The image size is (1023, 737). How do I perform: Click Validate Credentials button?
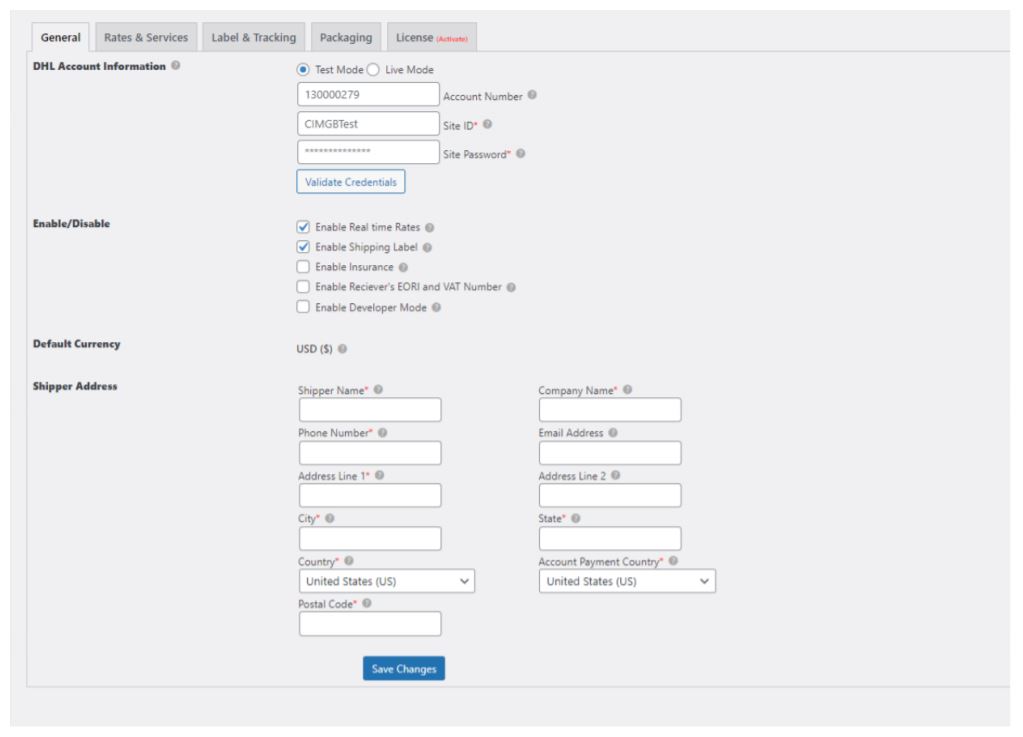351,182
